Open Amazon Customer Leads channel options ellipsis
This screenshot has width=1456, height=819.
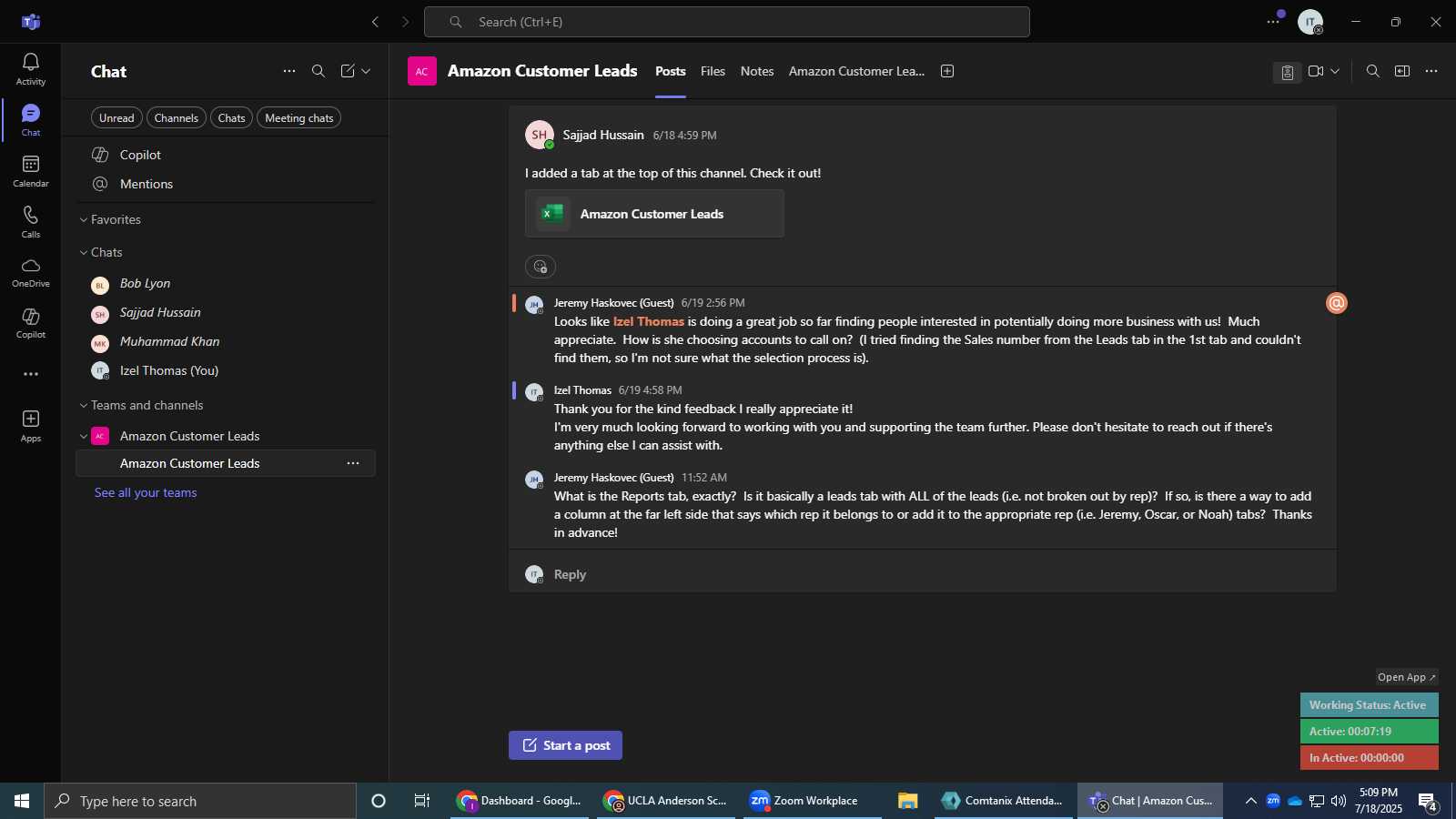click(x=353, y=463)
